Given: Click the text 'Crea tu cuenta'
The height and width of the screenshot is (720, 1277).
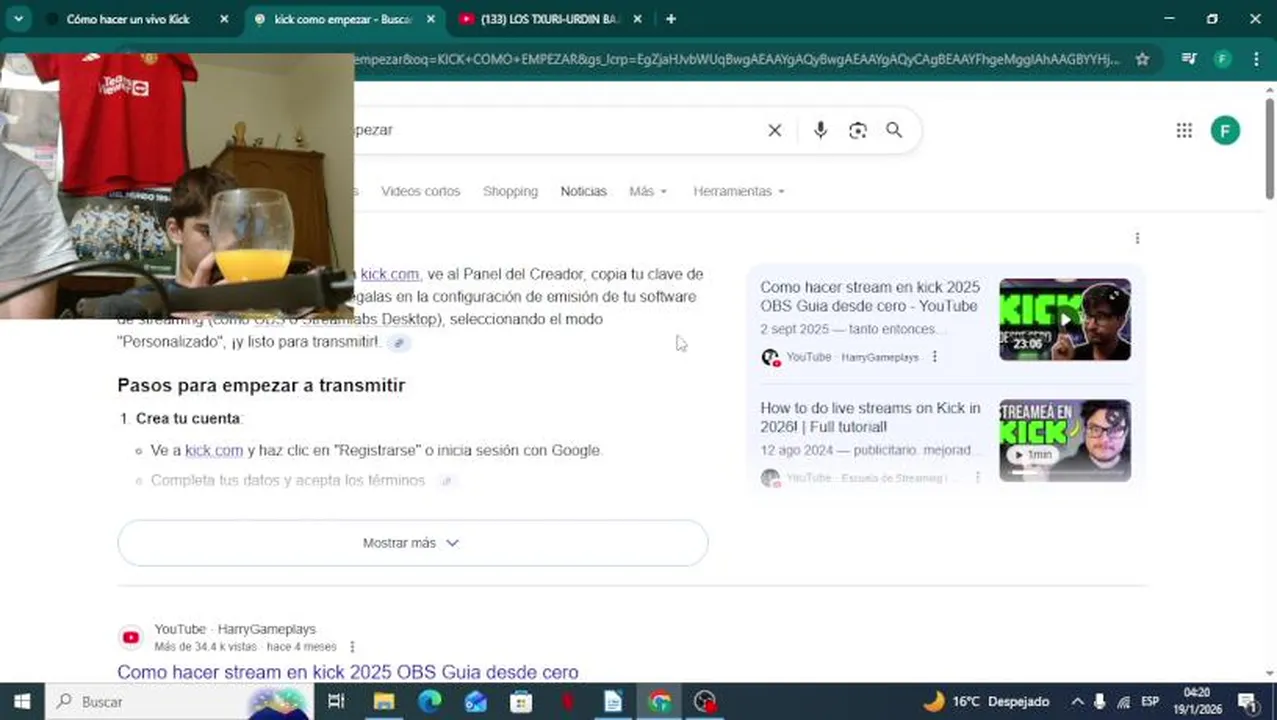Looking at the screenshot, I should pos(188,418).
